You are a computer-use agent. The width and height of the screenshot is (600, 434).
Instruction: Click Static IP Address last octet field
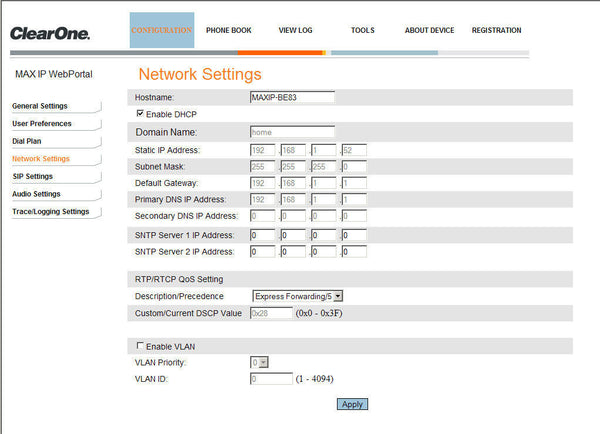click(x=354, y=150)
